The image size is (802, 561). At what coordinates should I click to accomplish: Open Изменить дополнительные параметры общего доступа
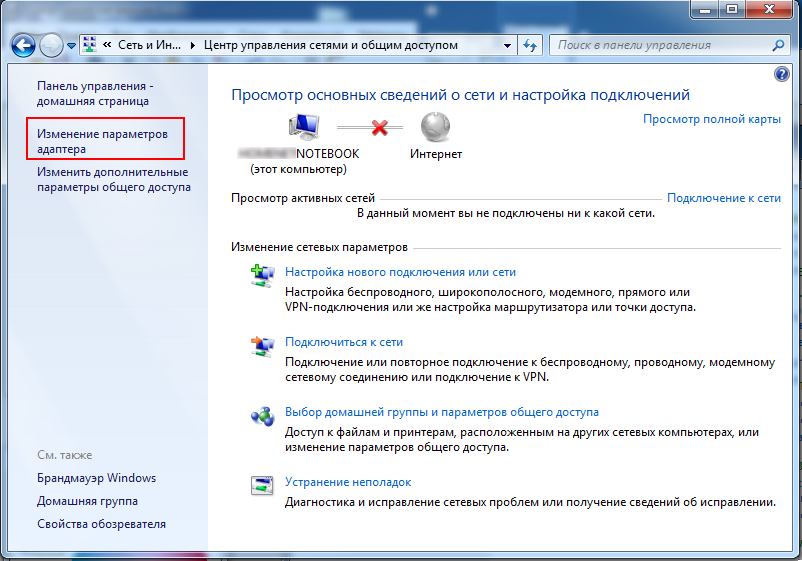pyautogui.click(x=113, y=179)
